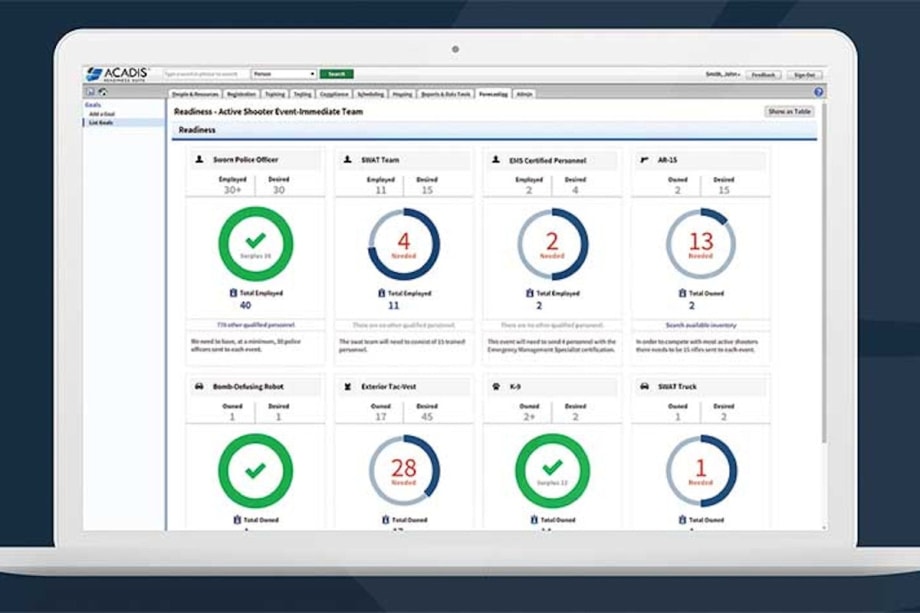The width and height of the screenshot is (920, 613).
Task: Click the help question mark icon
Action: (818, 92)
